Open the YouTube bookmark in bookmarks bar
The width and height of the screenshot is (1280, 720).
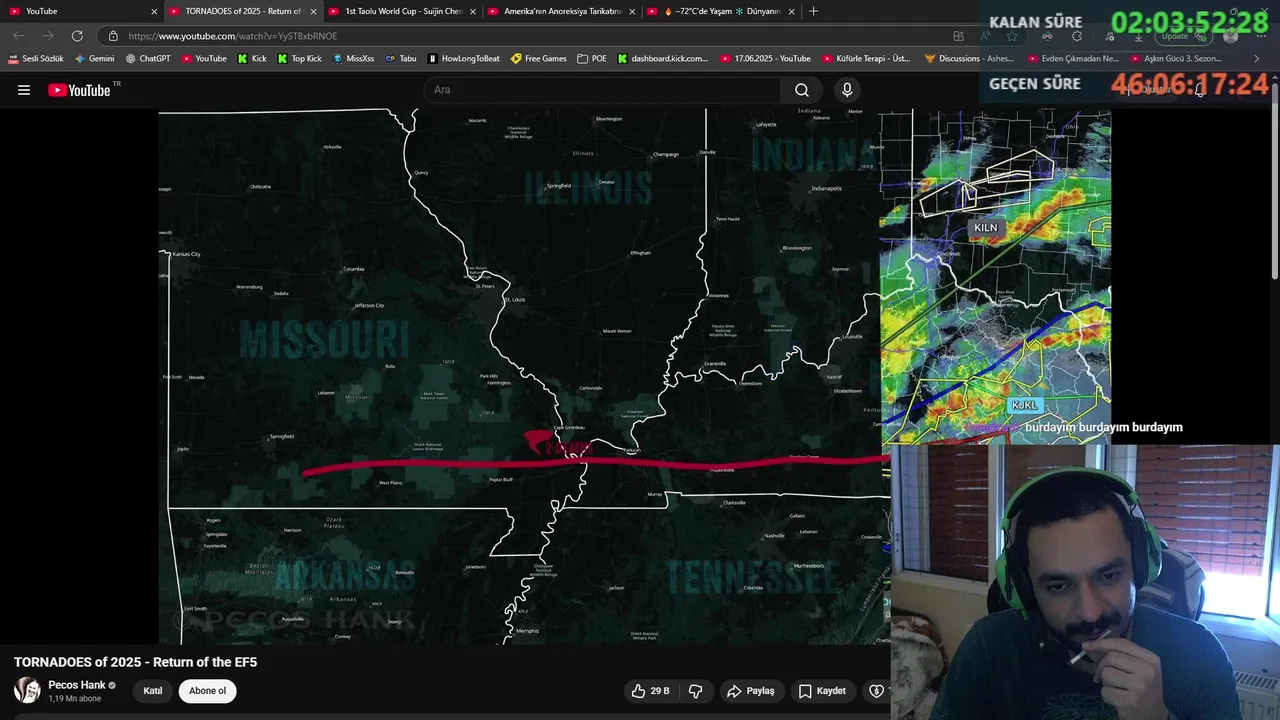203,59
